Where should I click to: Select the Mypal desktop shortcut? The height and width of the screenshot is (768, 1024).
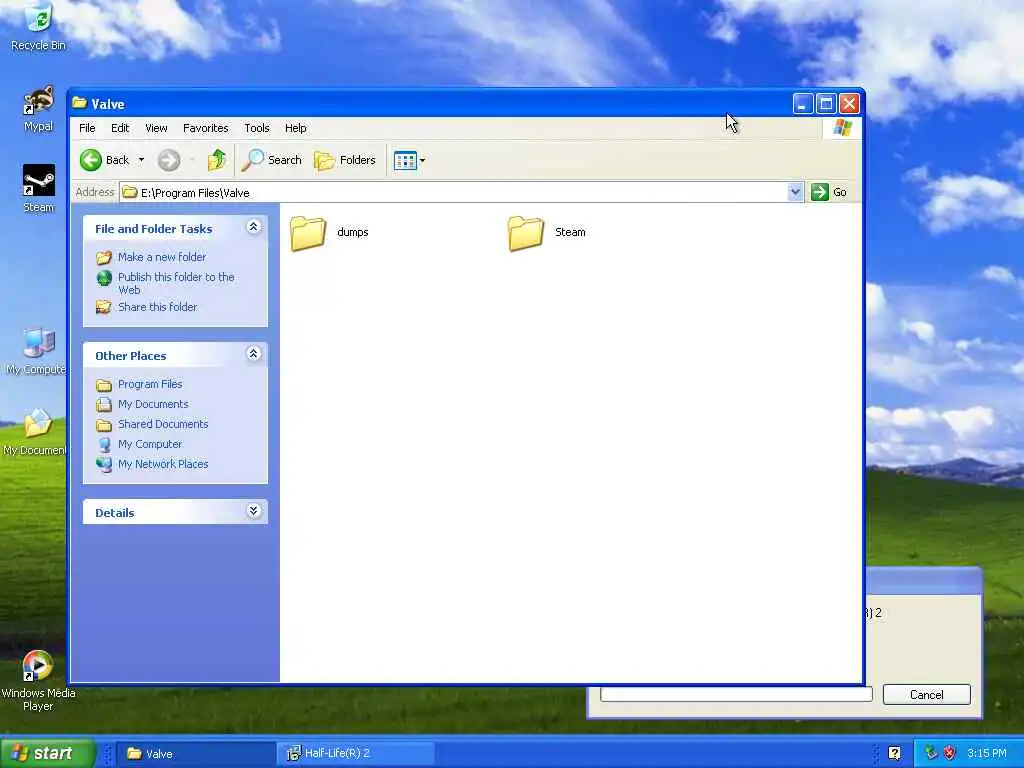(39, 108)
